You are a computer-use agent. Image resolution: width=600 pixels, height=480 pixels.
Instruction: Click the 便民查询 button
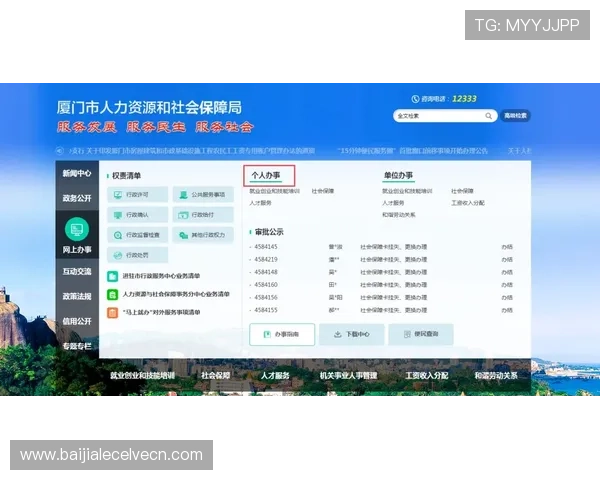coord(421,334)
